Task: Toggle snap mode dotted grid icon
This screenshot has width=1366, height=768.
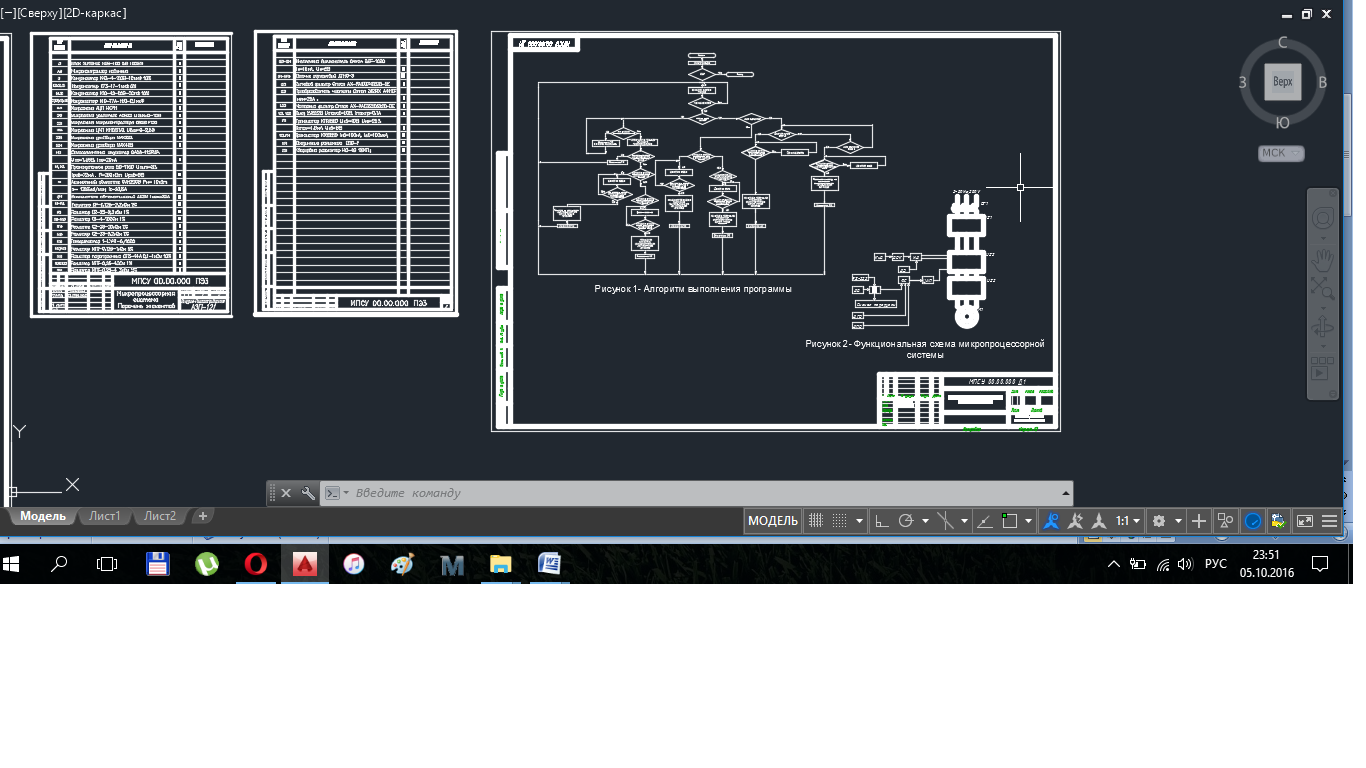Action: 840,521
